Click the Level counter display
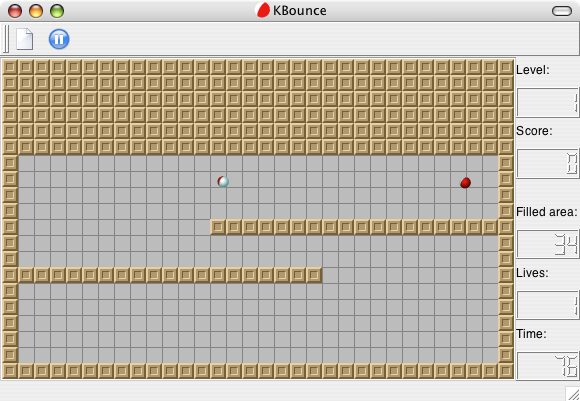580x401 pixels. [547, 102]
